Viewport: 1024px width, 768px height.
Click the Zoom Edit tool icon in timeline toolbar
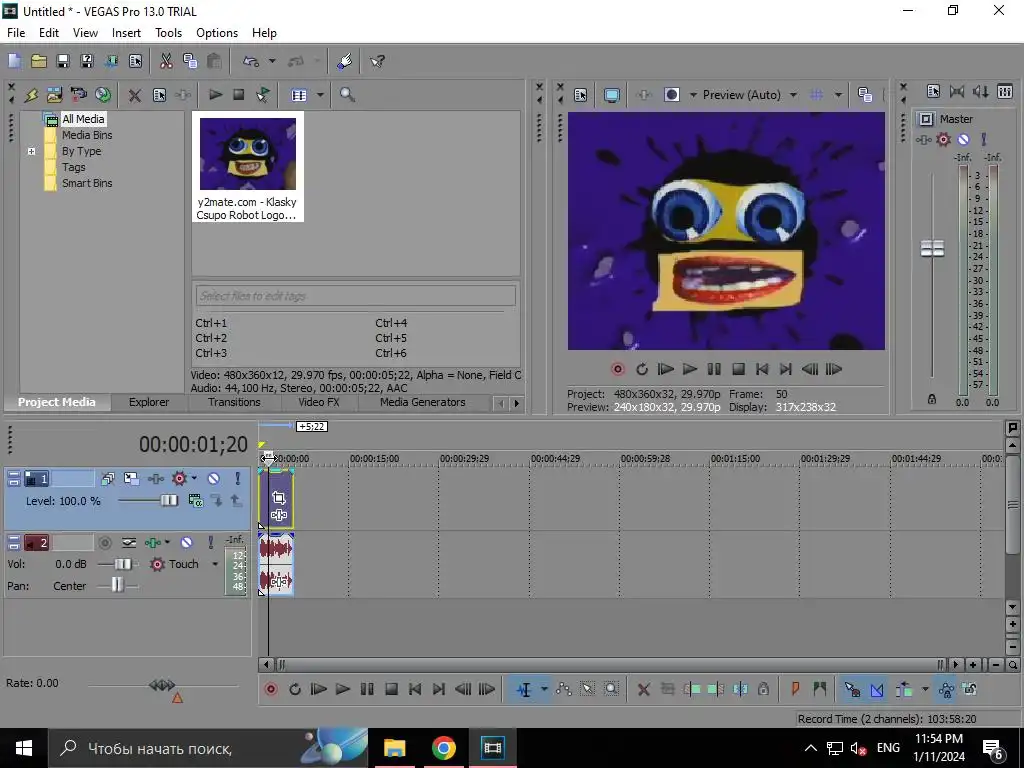[611, 690]
